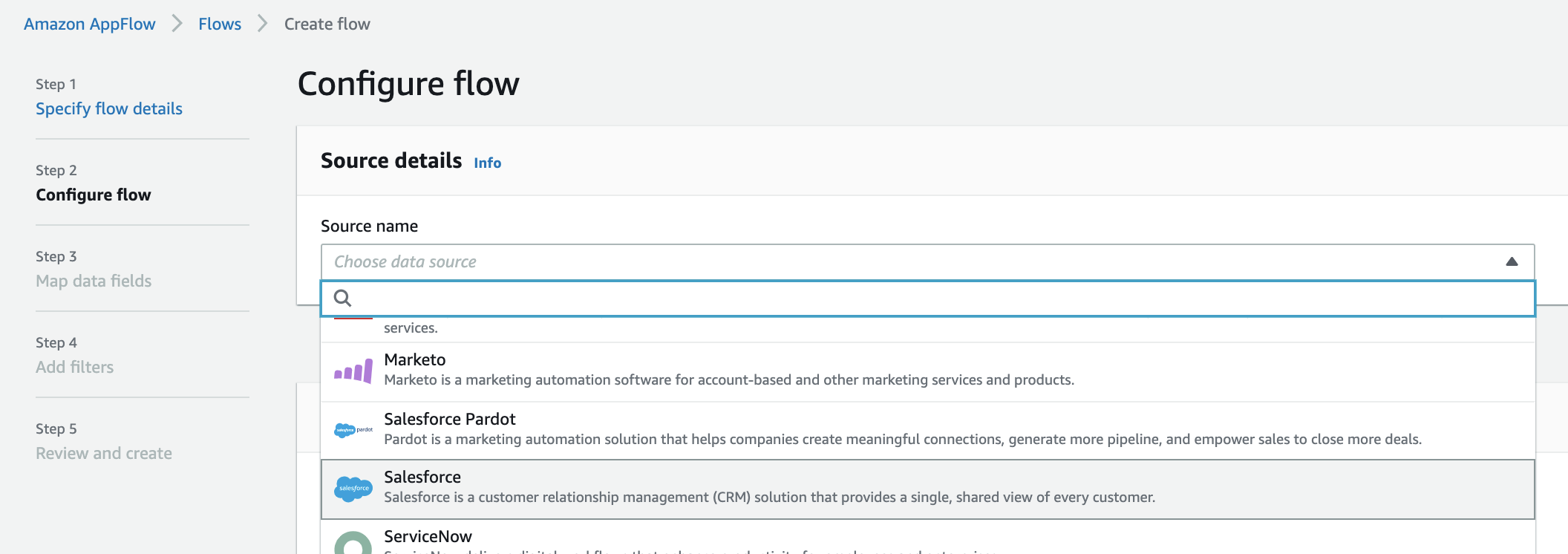Choose ServiceNow as the data source
Viewport: 1568px width, 554px height.
(428, 537)
